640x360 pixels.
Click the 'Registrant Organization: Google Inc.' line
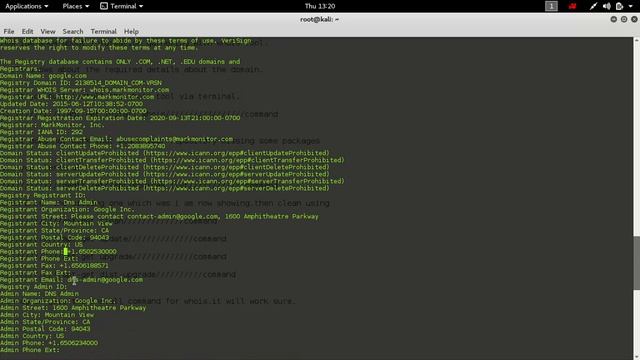click(x=67, y=209)
